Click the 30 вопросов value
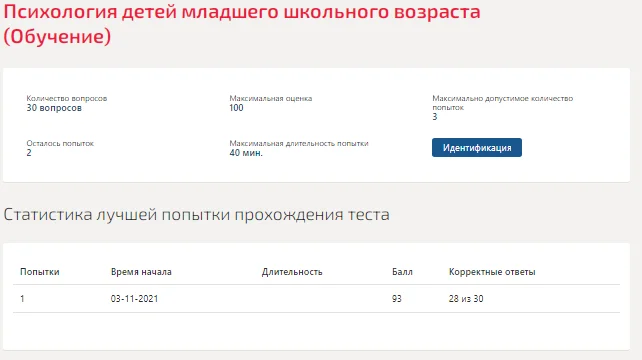 click(x=54, y=108)
